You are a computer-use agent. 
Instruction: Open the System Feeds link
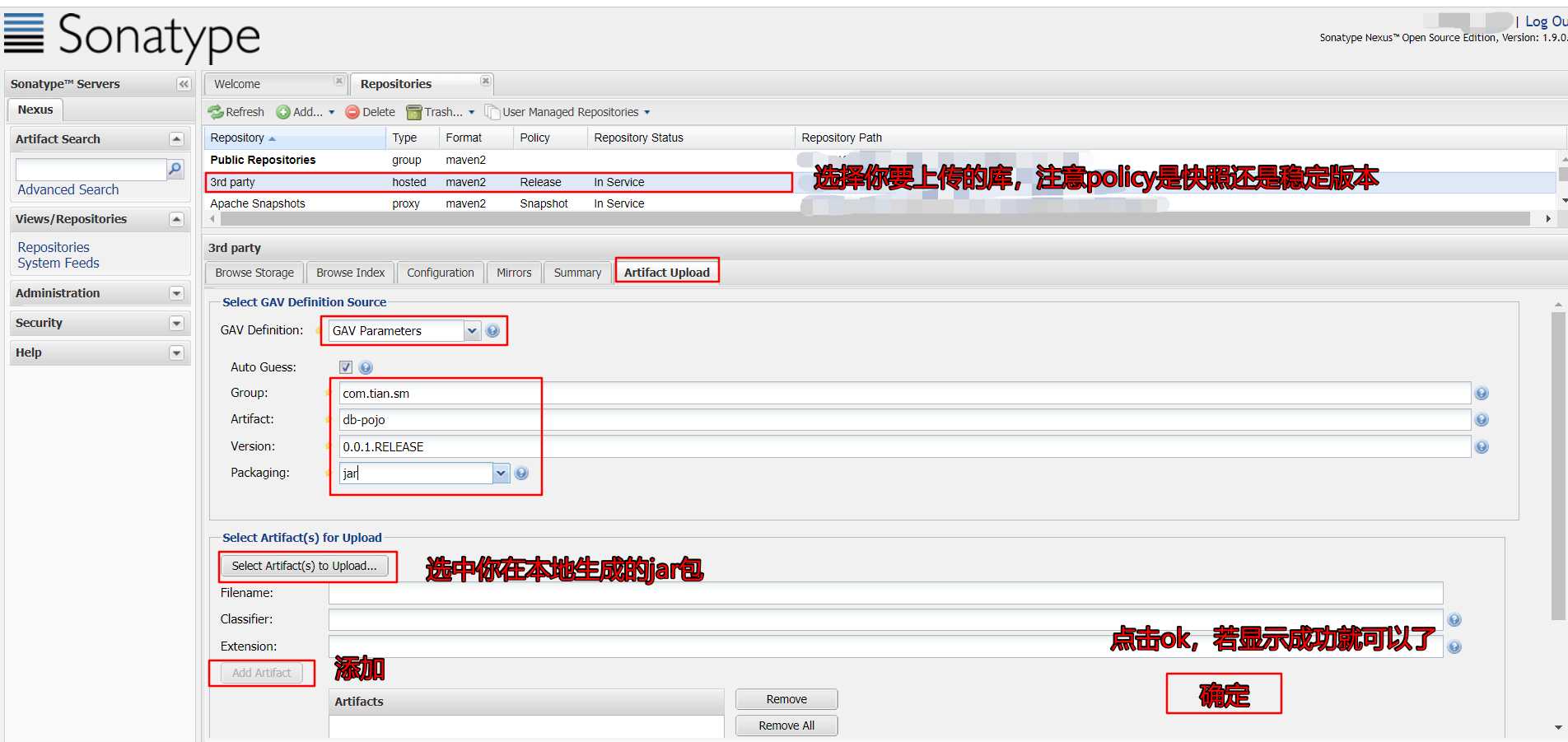tap(58, 263)
